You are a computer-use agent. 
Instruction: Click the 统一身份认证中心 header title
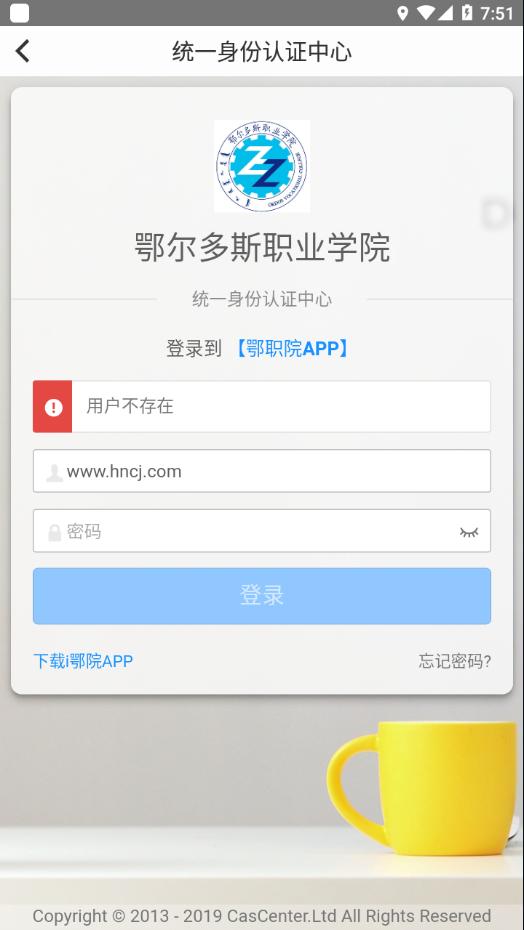pos(262,52)
